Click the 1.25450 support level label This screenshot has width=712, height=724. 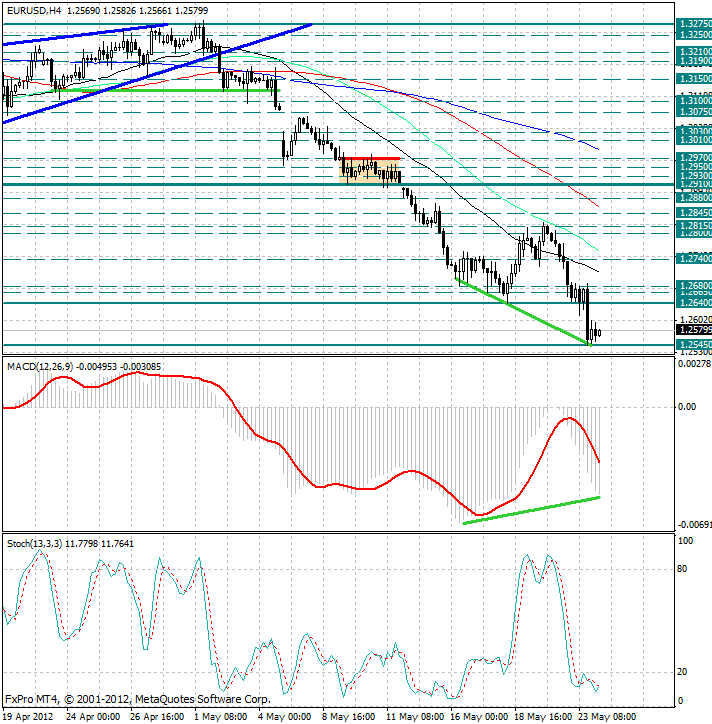[694, 344]
